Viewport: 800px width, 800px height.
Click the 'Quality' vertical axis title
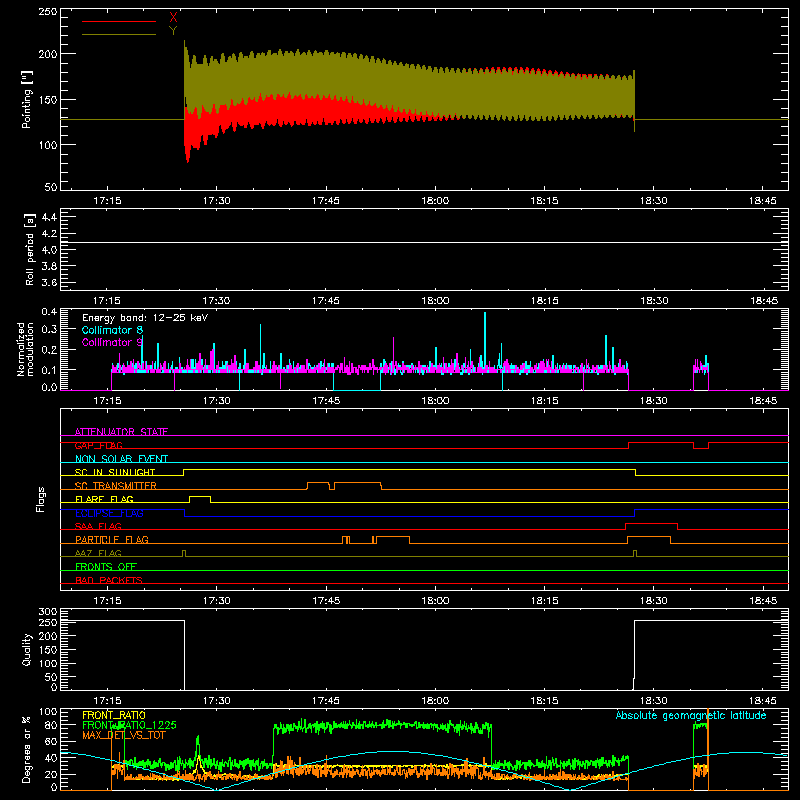point(27,649)
